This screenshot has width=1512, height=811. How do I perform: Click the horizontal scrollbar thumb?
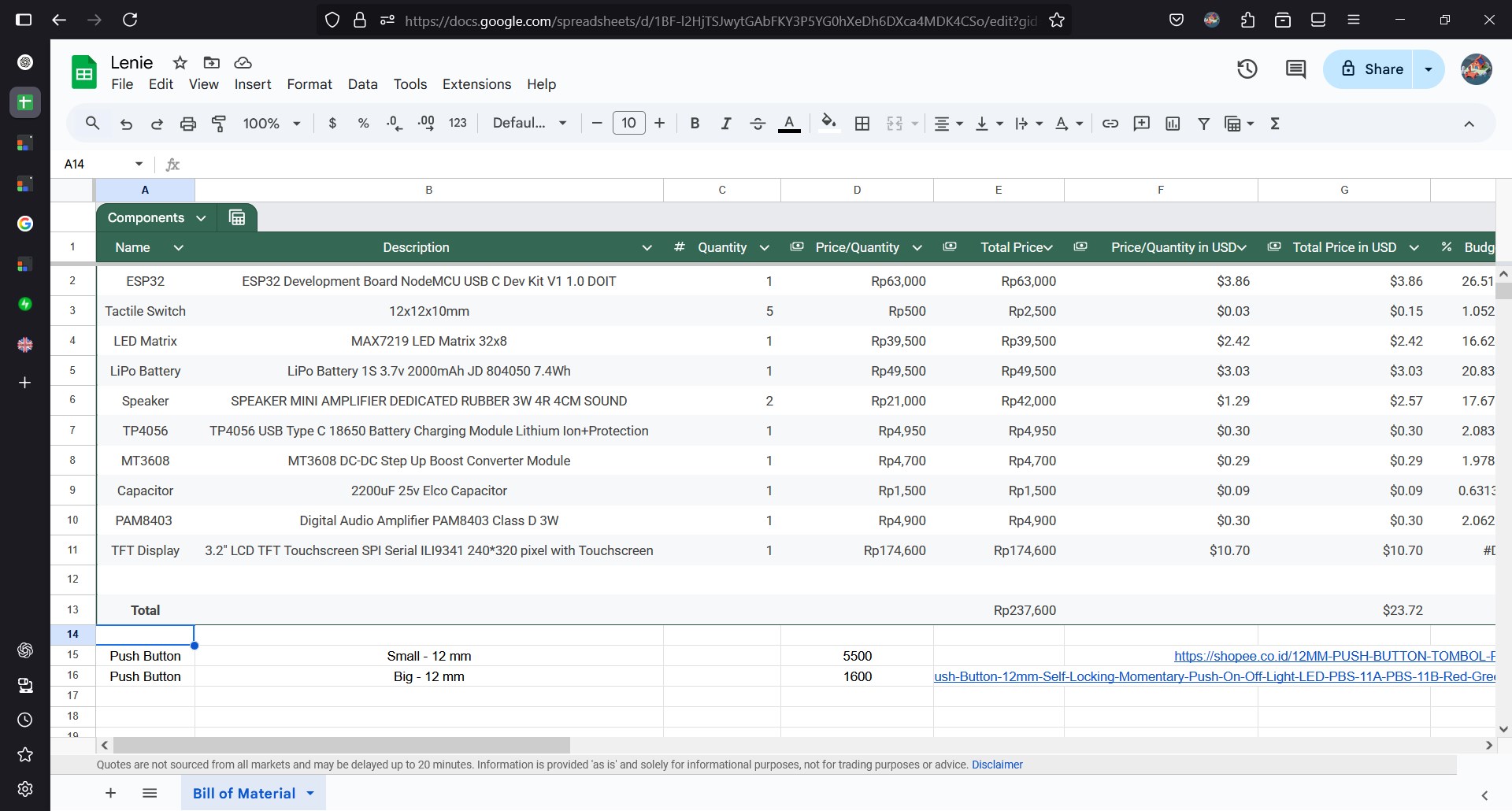342,745
